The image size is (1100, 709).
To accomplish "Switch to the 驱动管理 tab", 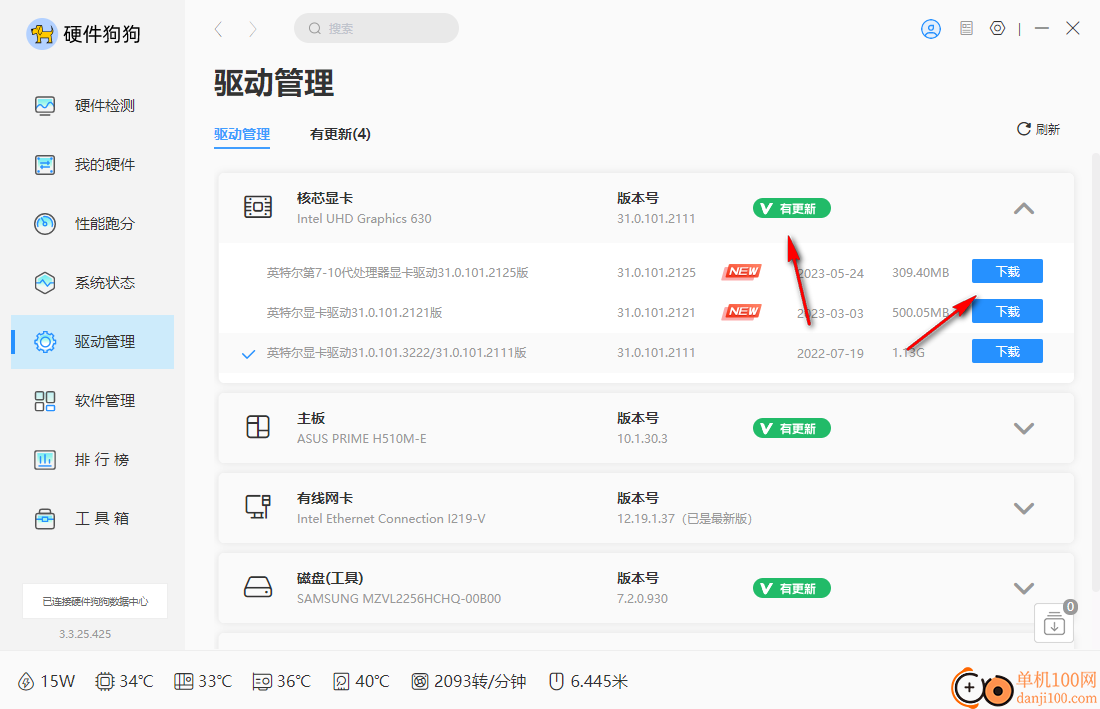I will pyautogui.click(x=242, y=134).
